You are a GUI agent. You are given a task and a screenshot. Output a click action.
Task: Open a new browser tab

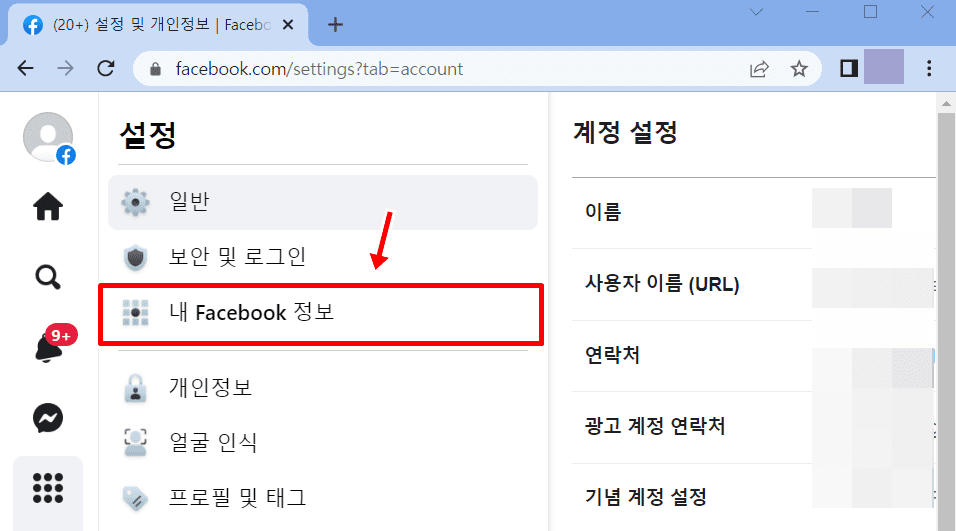tap(335, 25)
